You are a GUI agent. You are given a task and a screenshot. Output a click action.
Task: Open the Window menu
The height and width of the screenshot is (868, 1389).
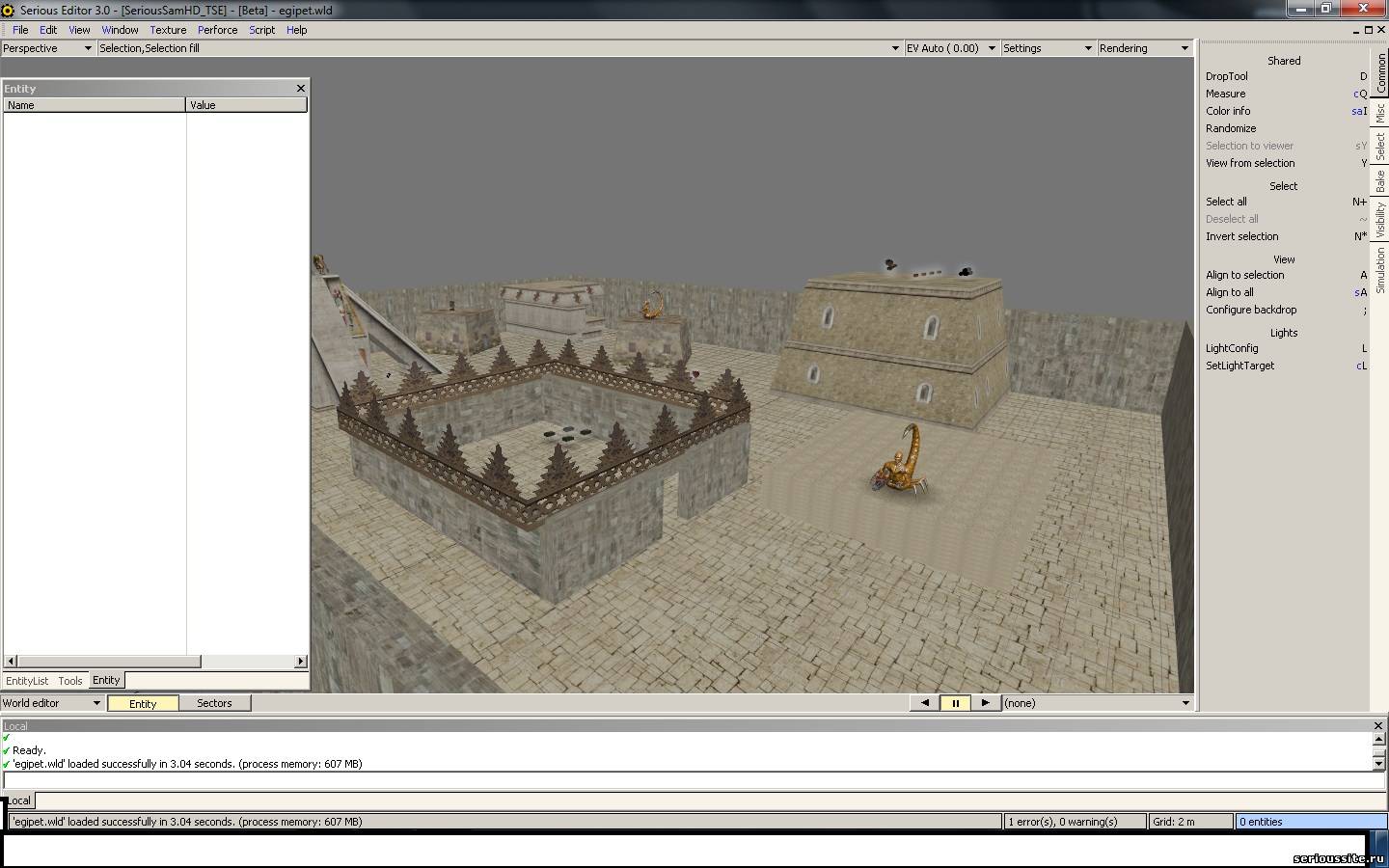coord(120,30)
